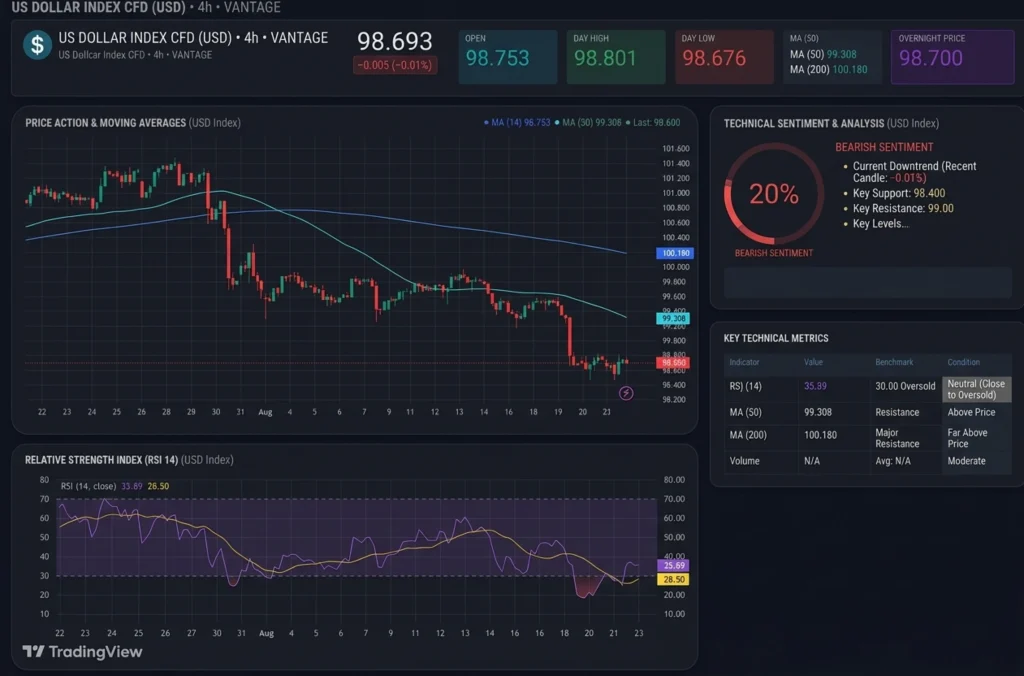Click the purple 25.69 RSI axis label
The image size is (1024, 676).
pos(673,566)
